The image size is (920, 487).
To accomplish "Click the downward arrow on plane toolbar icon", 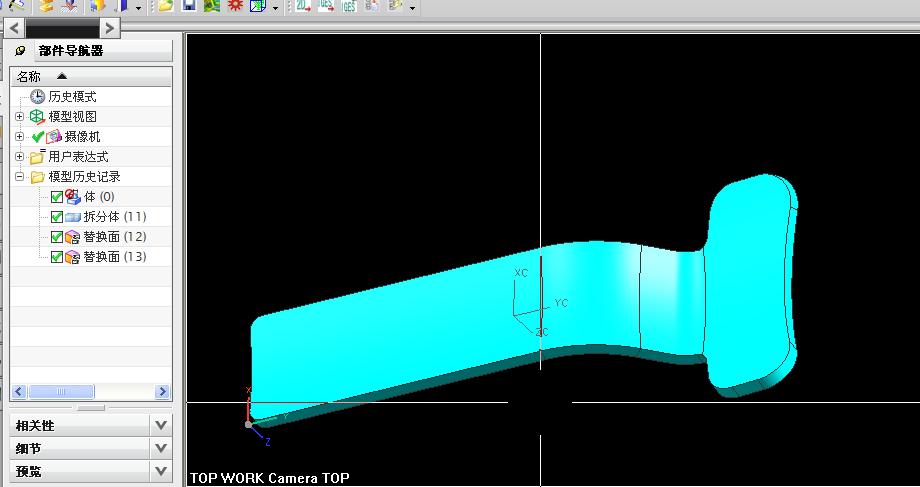I will coord(70,6).
